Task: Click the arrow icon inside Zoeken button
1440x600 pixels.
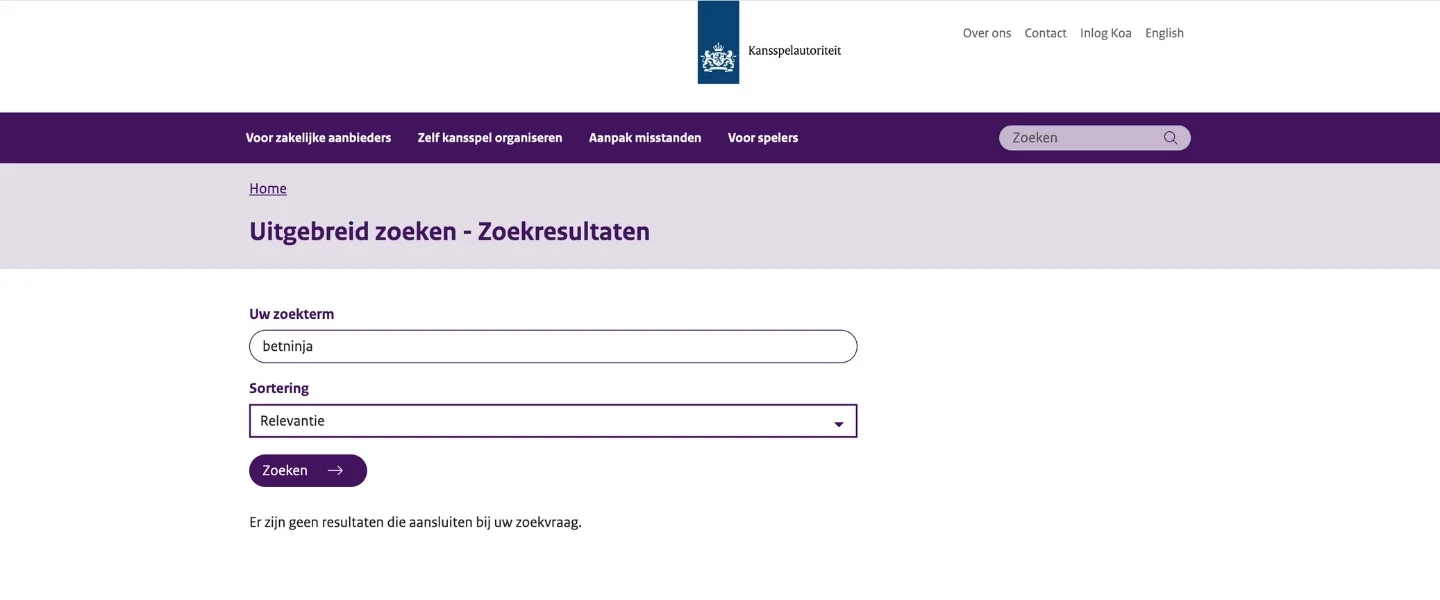Action: click(x=335, y=471)
